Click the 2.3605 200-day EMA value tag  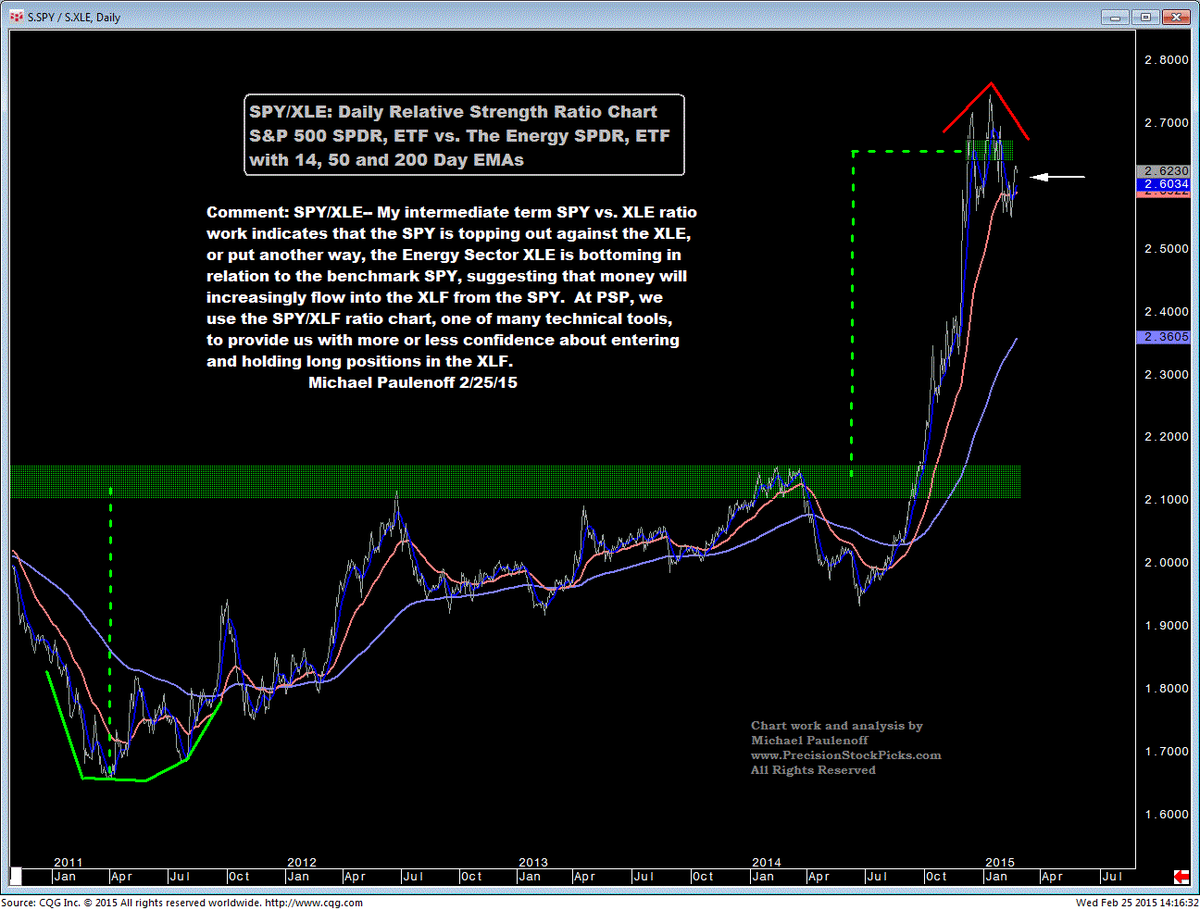click(x=1162, y=338)
